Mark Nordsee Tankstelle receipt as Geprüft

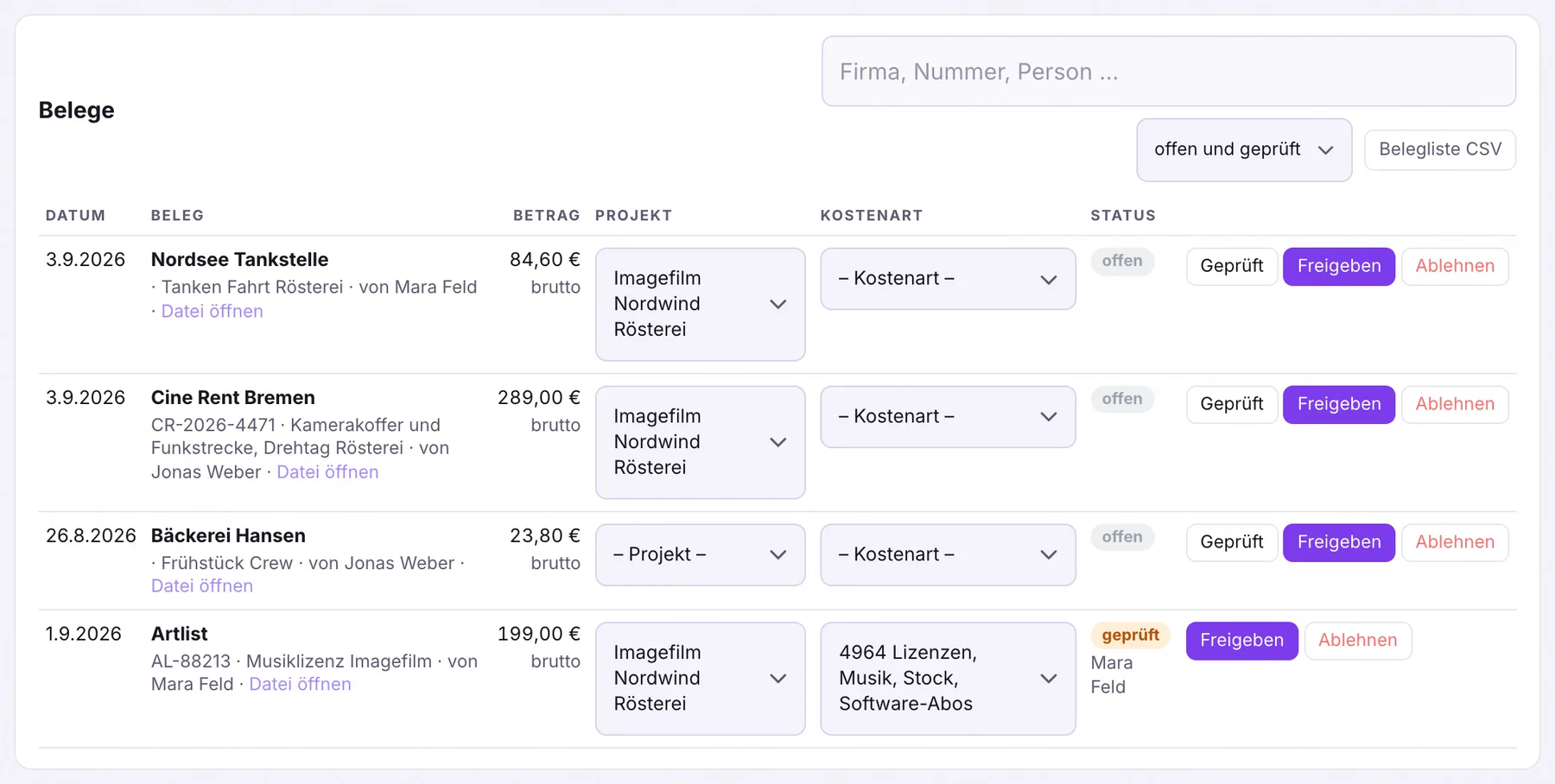(1232, 266)
